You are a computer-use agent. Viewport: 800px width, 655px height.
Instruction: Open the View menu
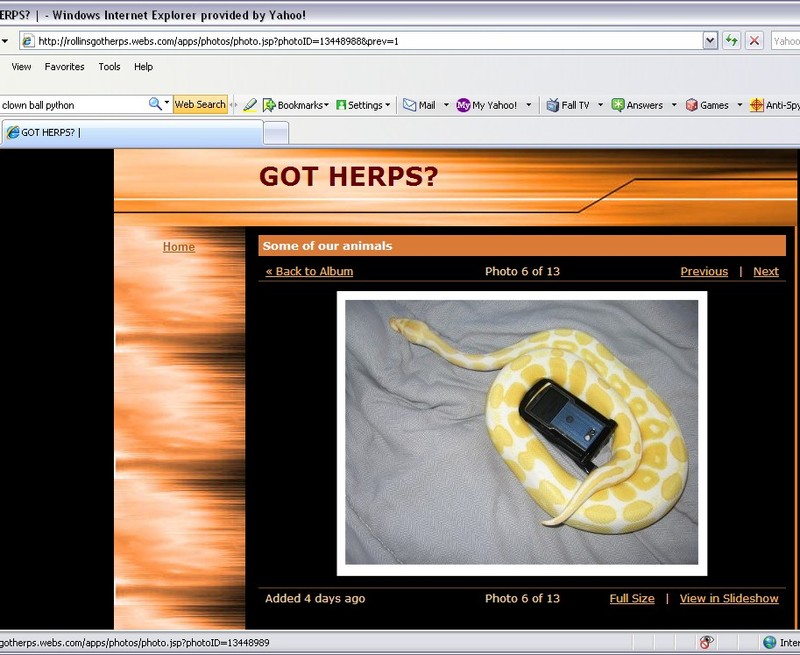(x=21, y=67)
